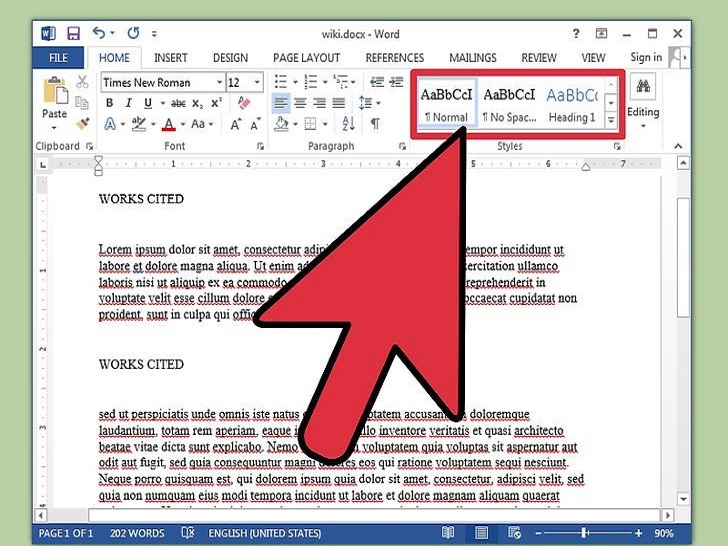Apply the Heading 1 style

coord(572,104)
